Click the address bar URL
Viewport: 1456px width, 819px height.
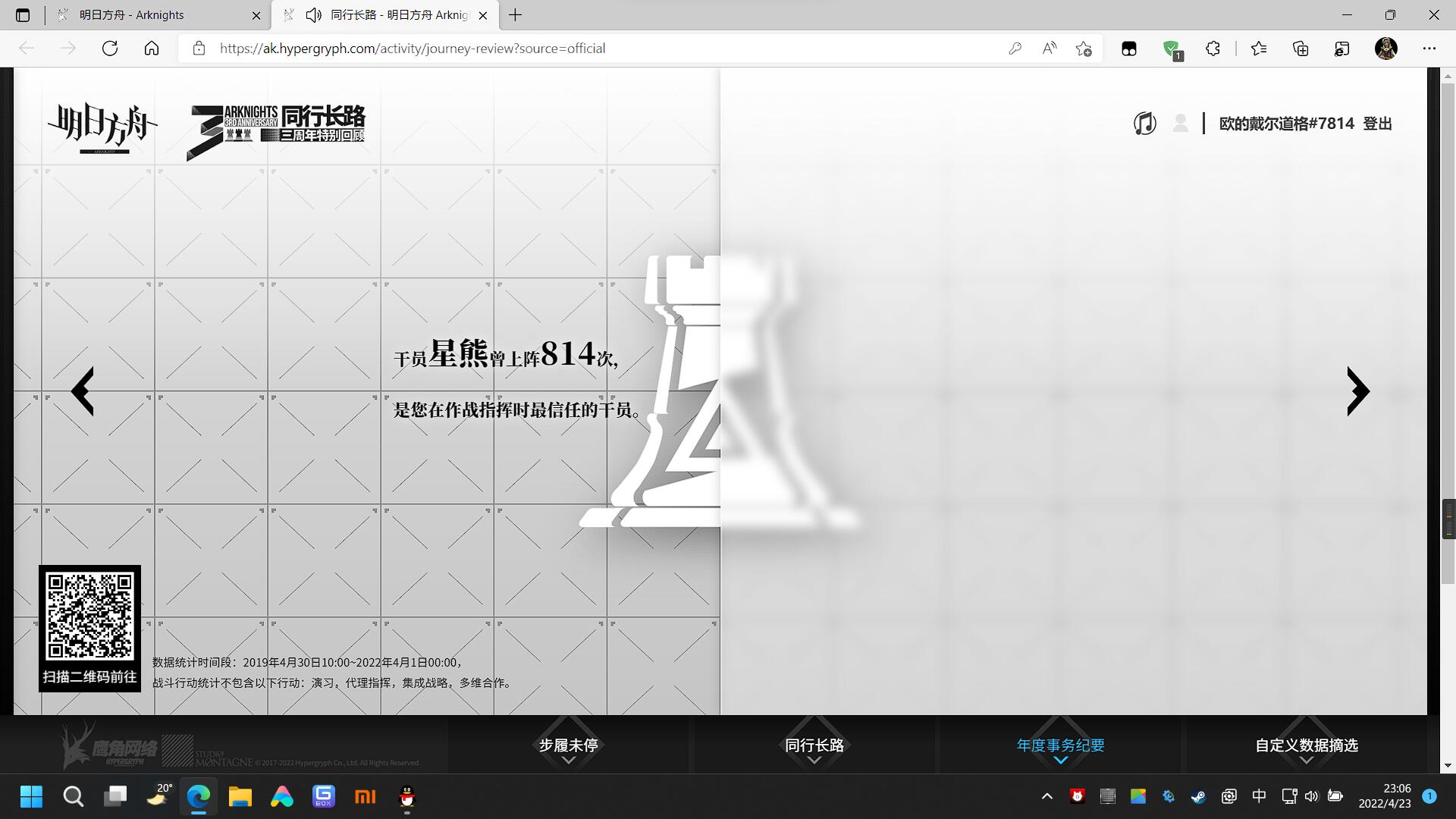click(413, 49)
